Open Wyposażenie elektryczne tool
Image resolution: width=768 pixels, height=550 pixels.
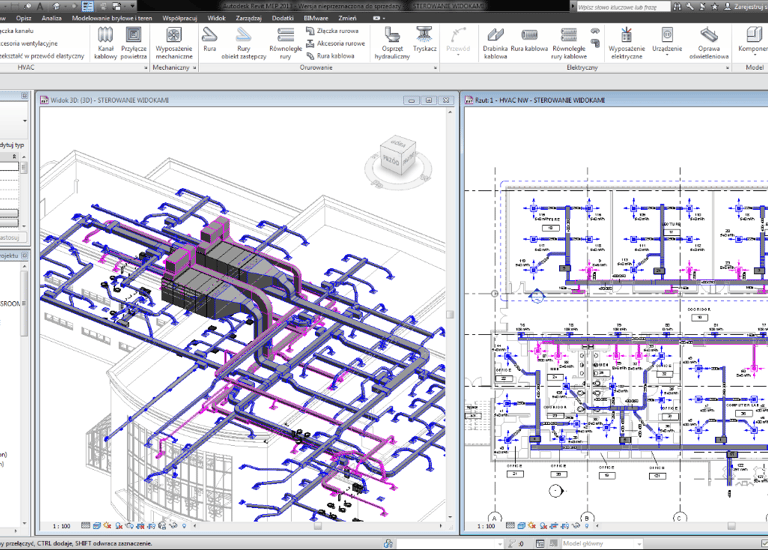pos(626,43)
